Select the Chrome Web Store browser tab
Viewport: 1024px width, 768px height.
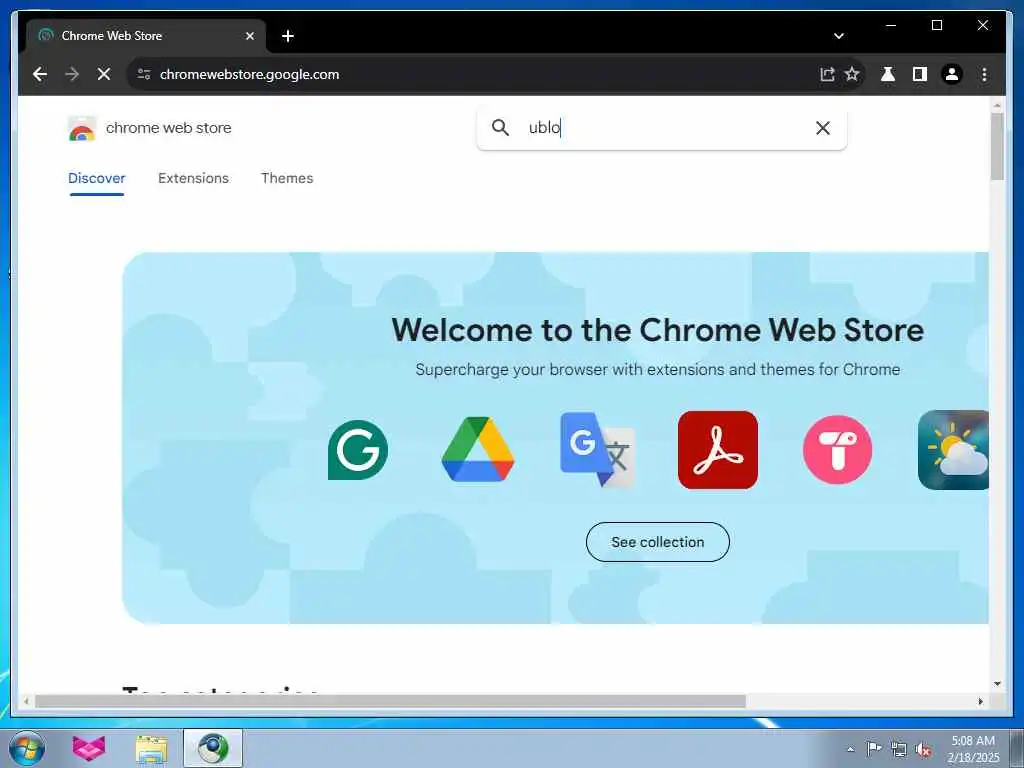[146, 36]
